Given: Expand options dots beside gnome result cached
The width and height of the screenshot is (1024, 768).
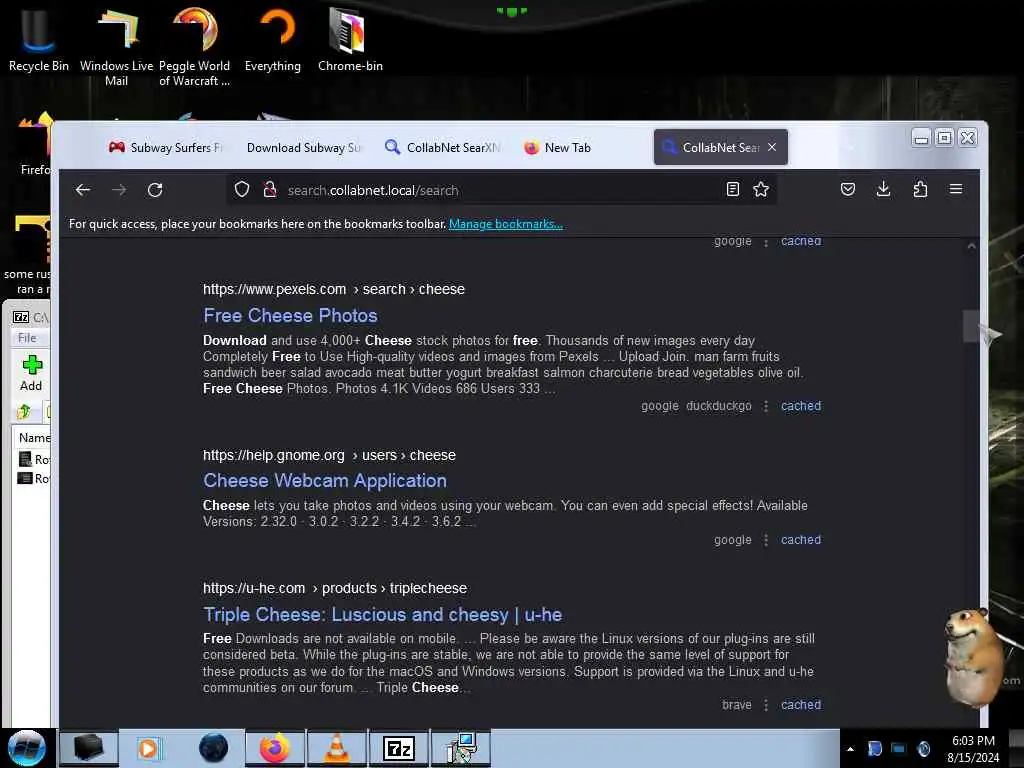Looking at the screenshot, I should point(766,540).
